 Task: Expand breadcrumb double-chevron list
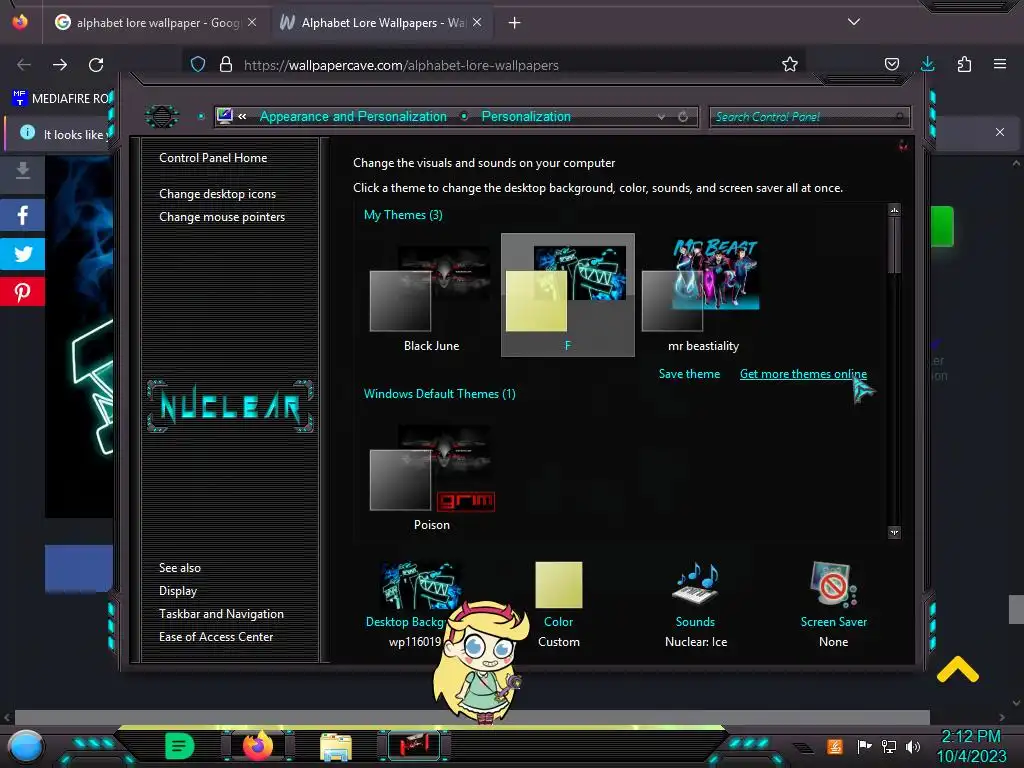(242, 116)
